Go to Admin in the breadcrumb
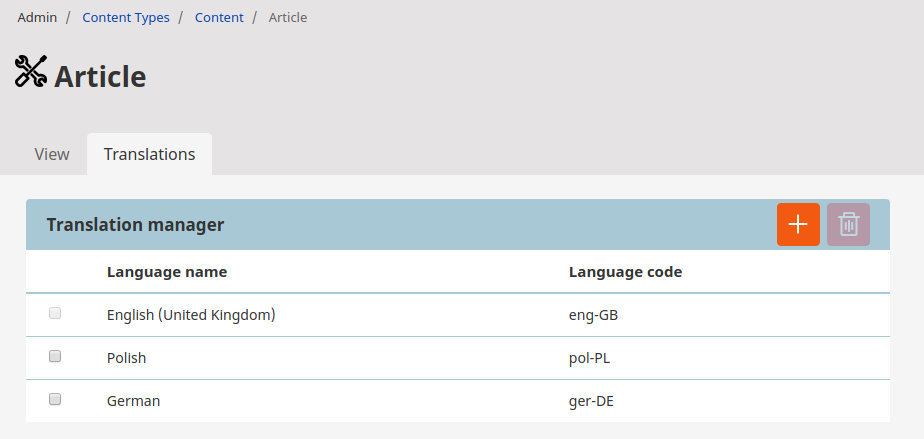The height and width of the screenshot is (439, 924). point(37,17)
